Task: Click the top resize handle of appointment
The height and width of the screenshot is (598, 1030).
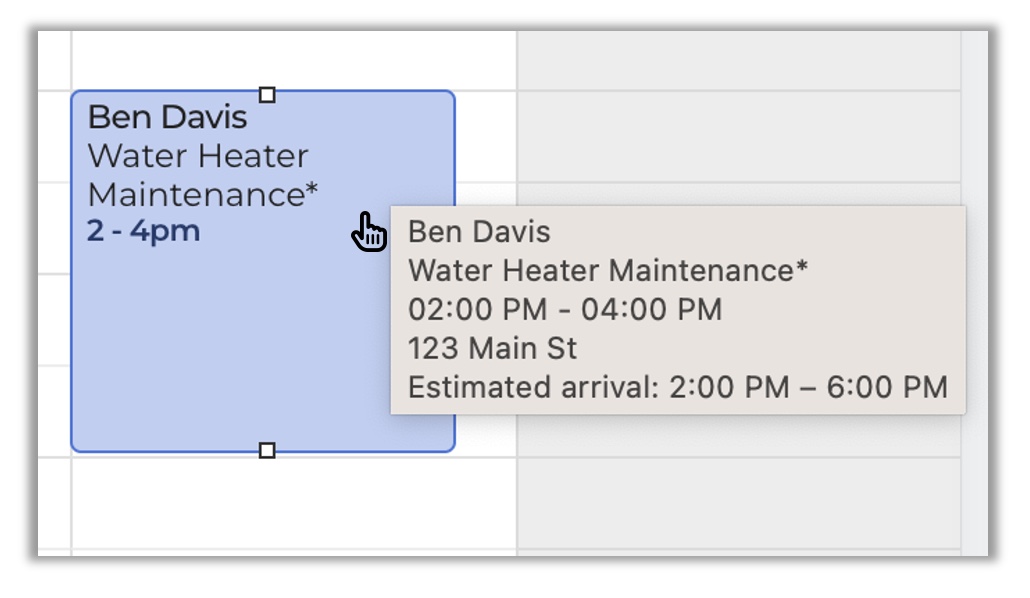Action: click(x=267, y=95)
